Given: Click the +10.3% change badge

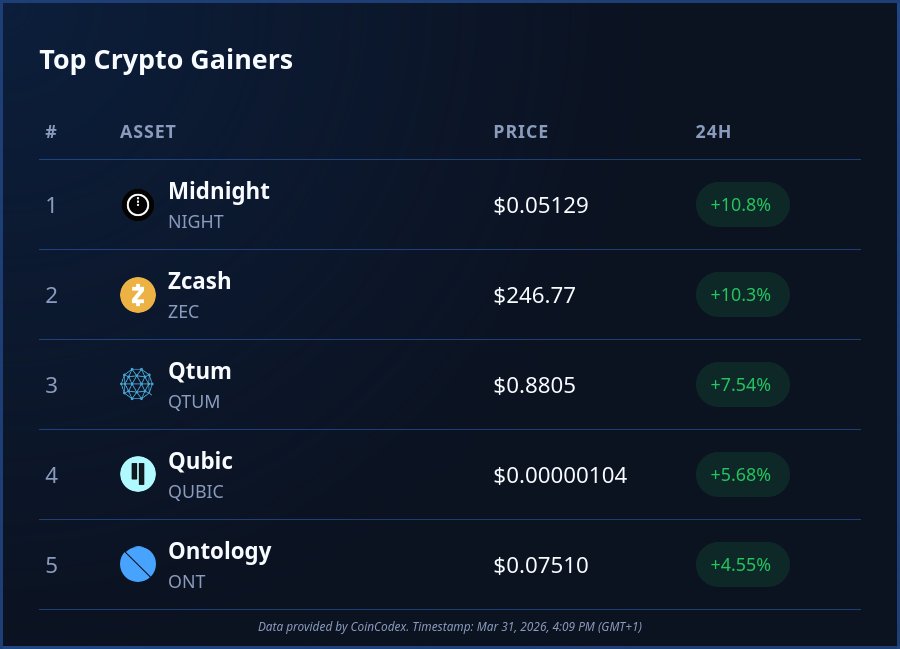Looking at the screenshot, I should click(x=741, y=295).
